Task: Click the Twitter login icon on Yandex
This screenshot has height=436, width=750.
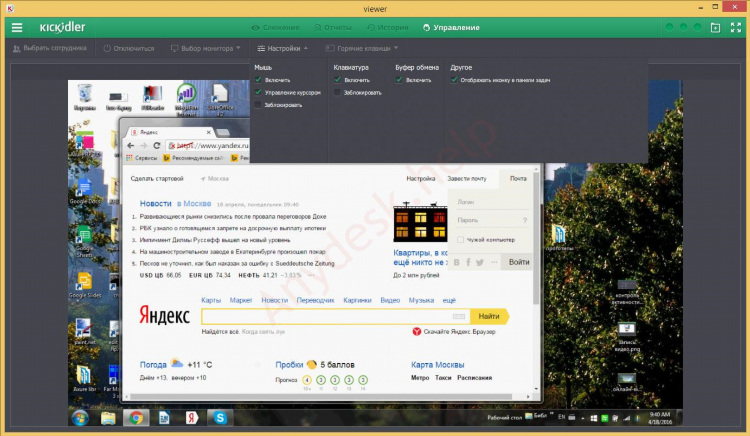Action: pyautogui.click(x=480, y=262)
